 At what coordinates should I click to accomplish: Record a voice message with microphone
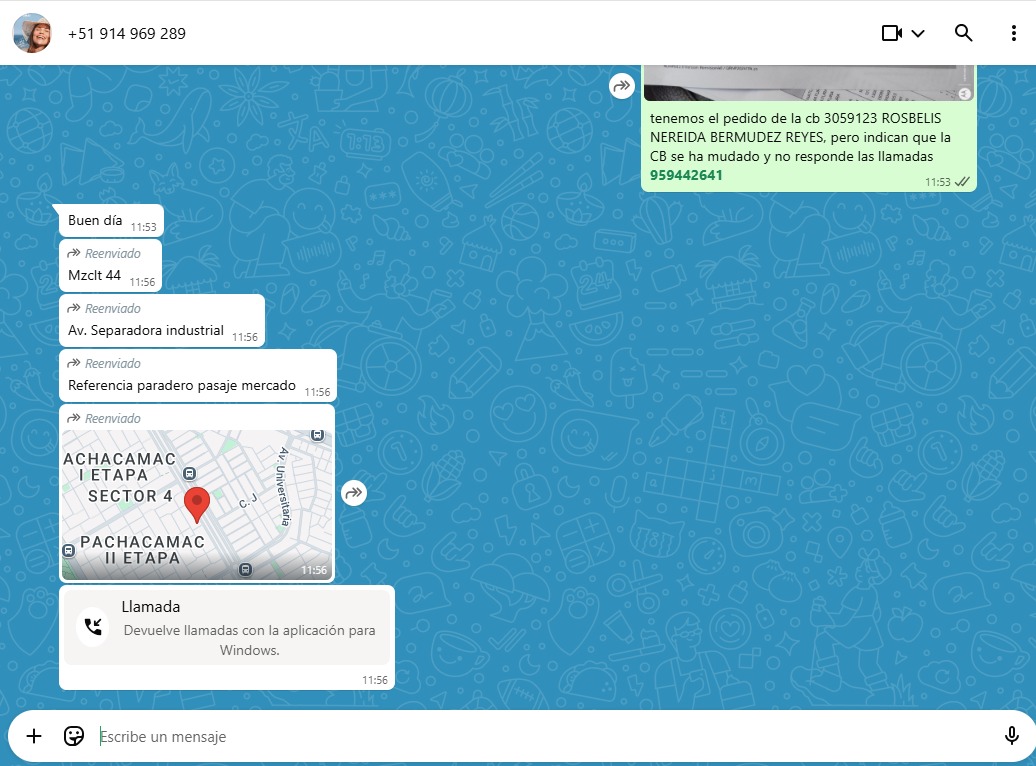[x=1011, y=736]
